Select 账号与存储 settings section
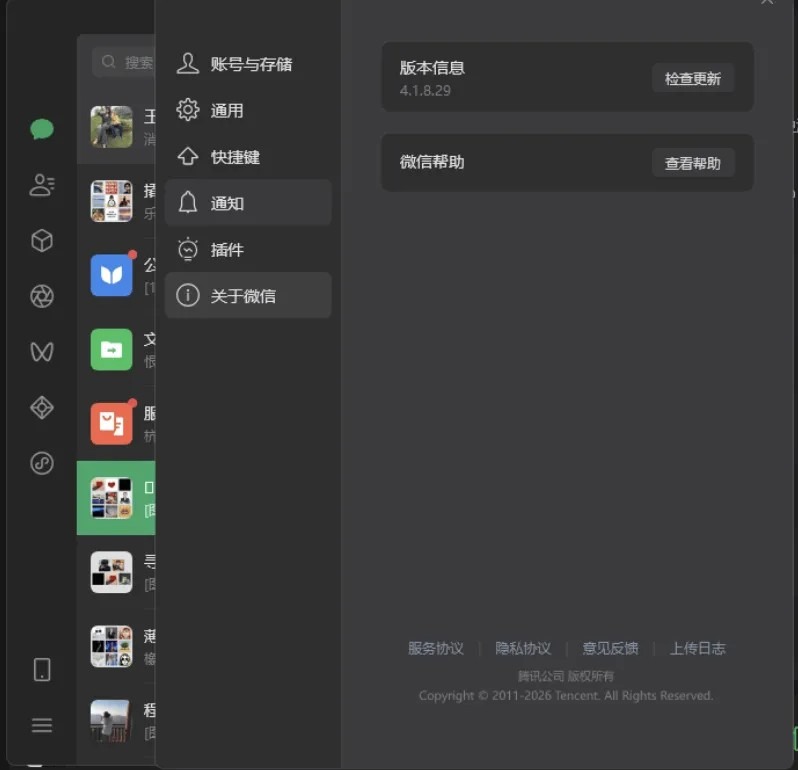The width and height of the screenshot is (798, 770). click(x=248, y=64)
